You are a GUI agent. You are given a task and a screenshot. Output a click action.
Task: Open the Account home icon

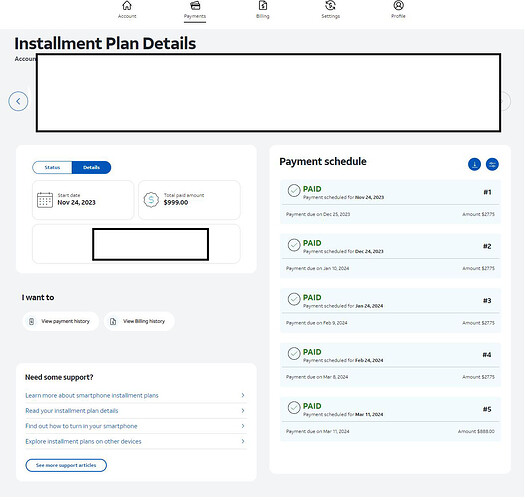click(127, 5)
